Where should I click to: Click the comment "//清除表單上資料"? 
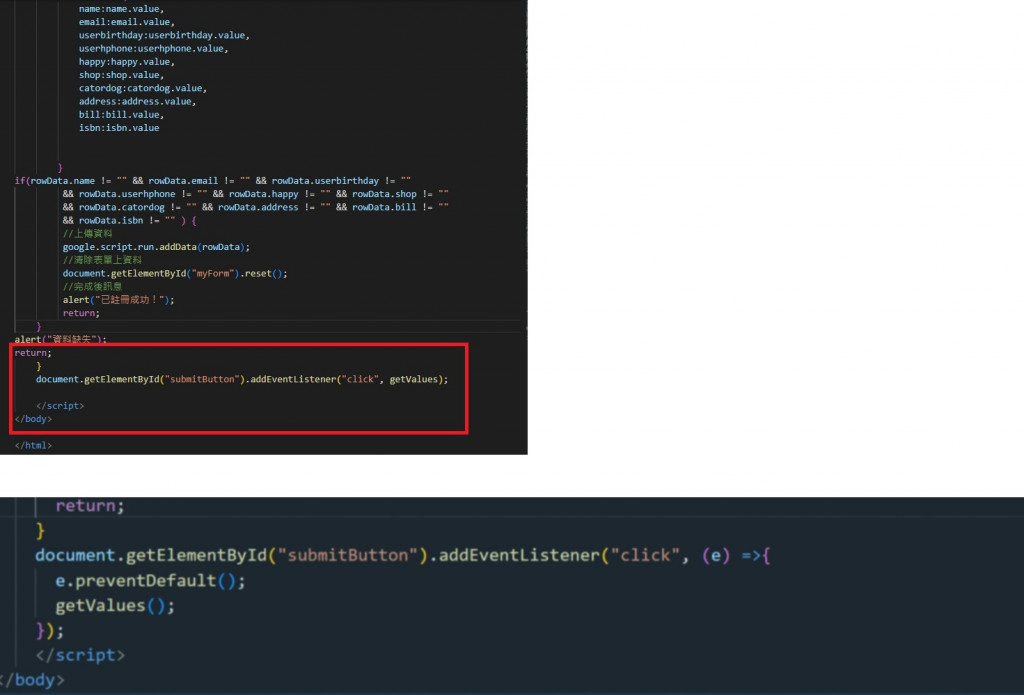[x=102, y=260]
